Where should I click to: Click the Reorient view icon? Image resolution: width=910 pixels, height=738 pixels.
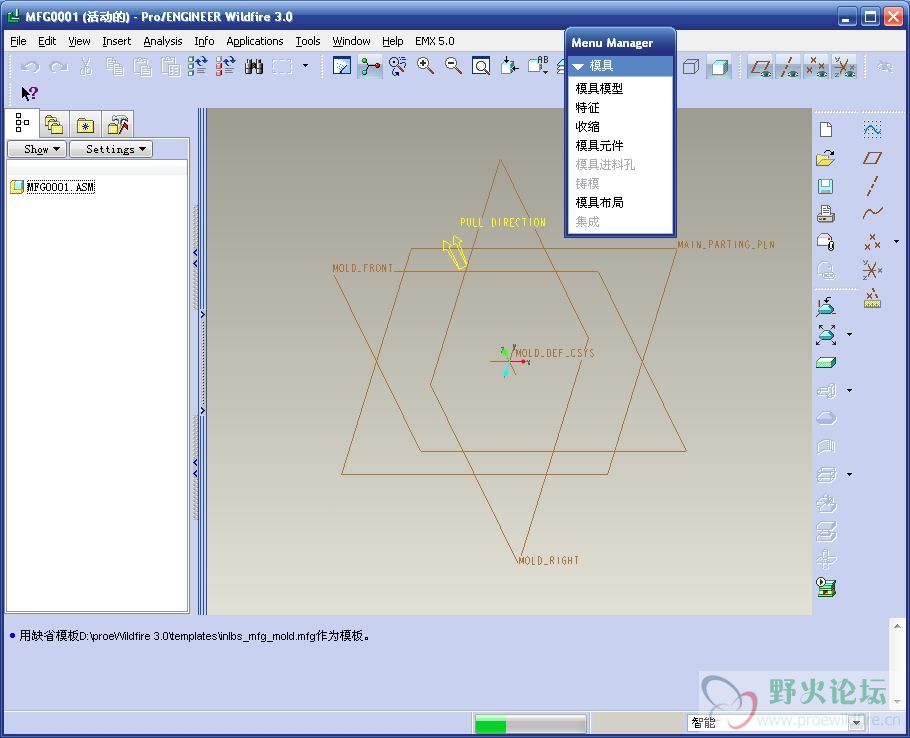pos(509,66)
